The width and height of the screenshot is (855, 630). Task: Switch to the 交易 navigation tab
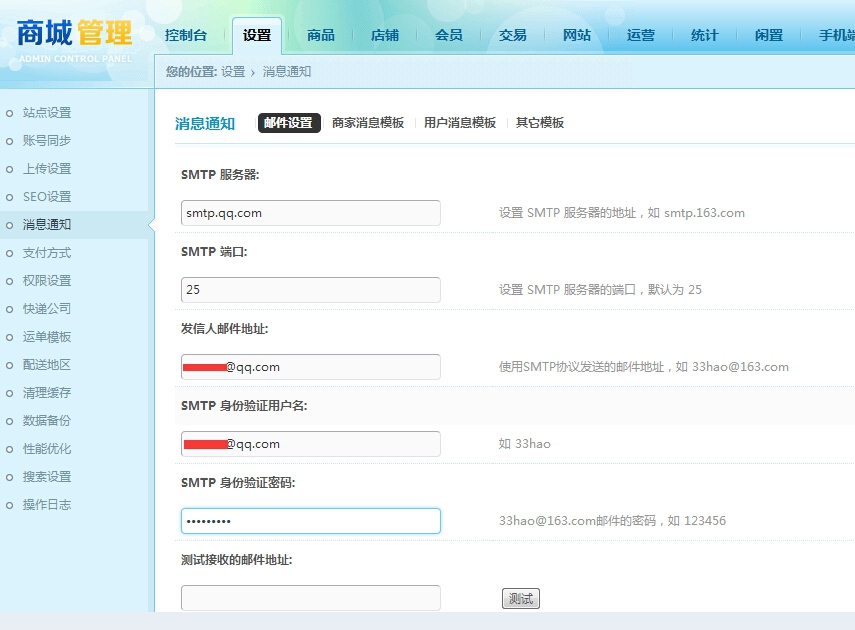pyautogui.click(x=513, y=35)
